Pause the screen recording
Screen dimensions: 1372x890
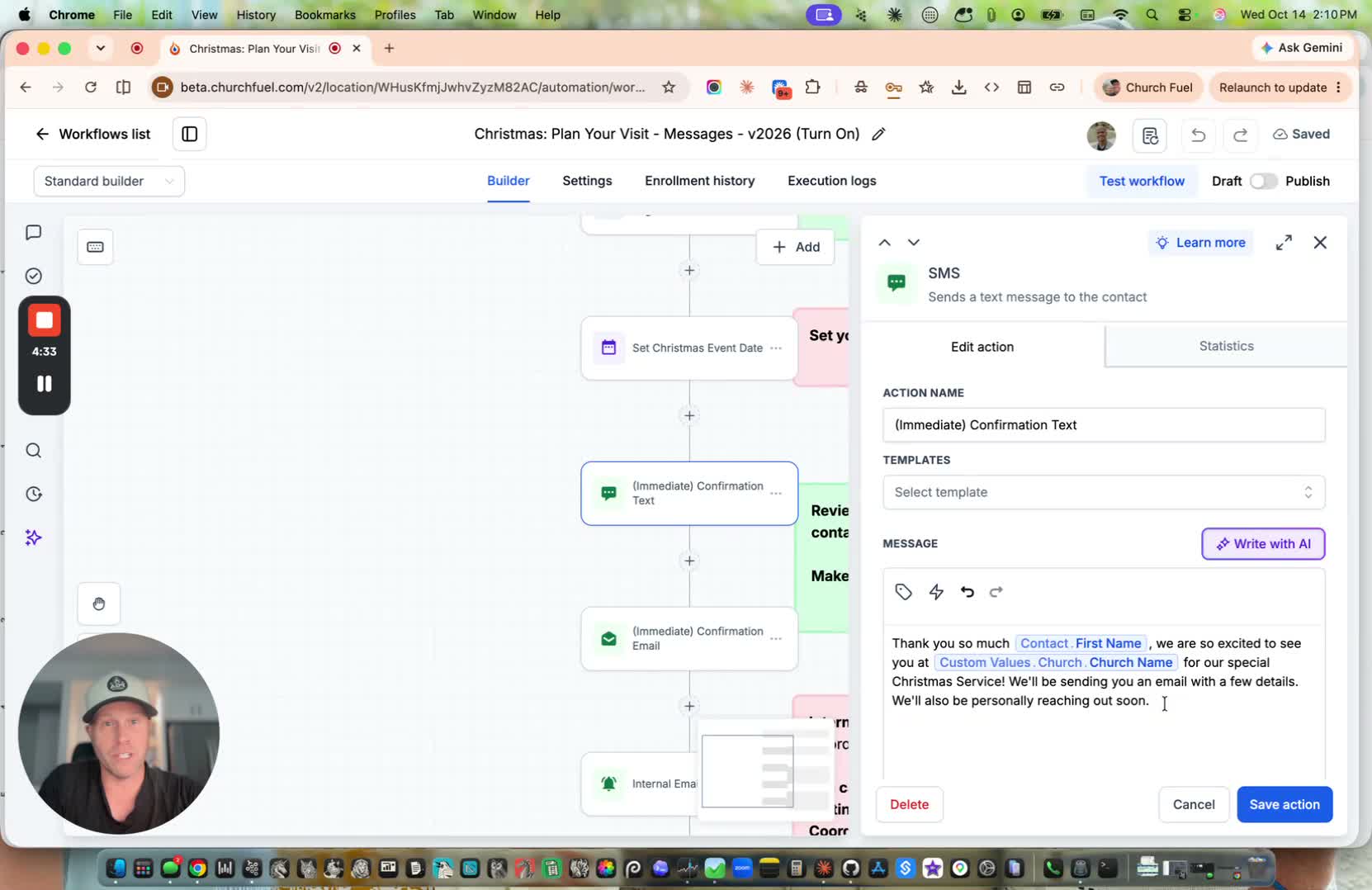(x=45, y=383)
